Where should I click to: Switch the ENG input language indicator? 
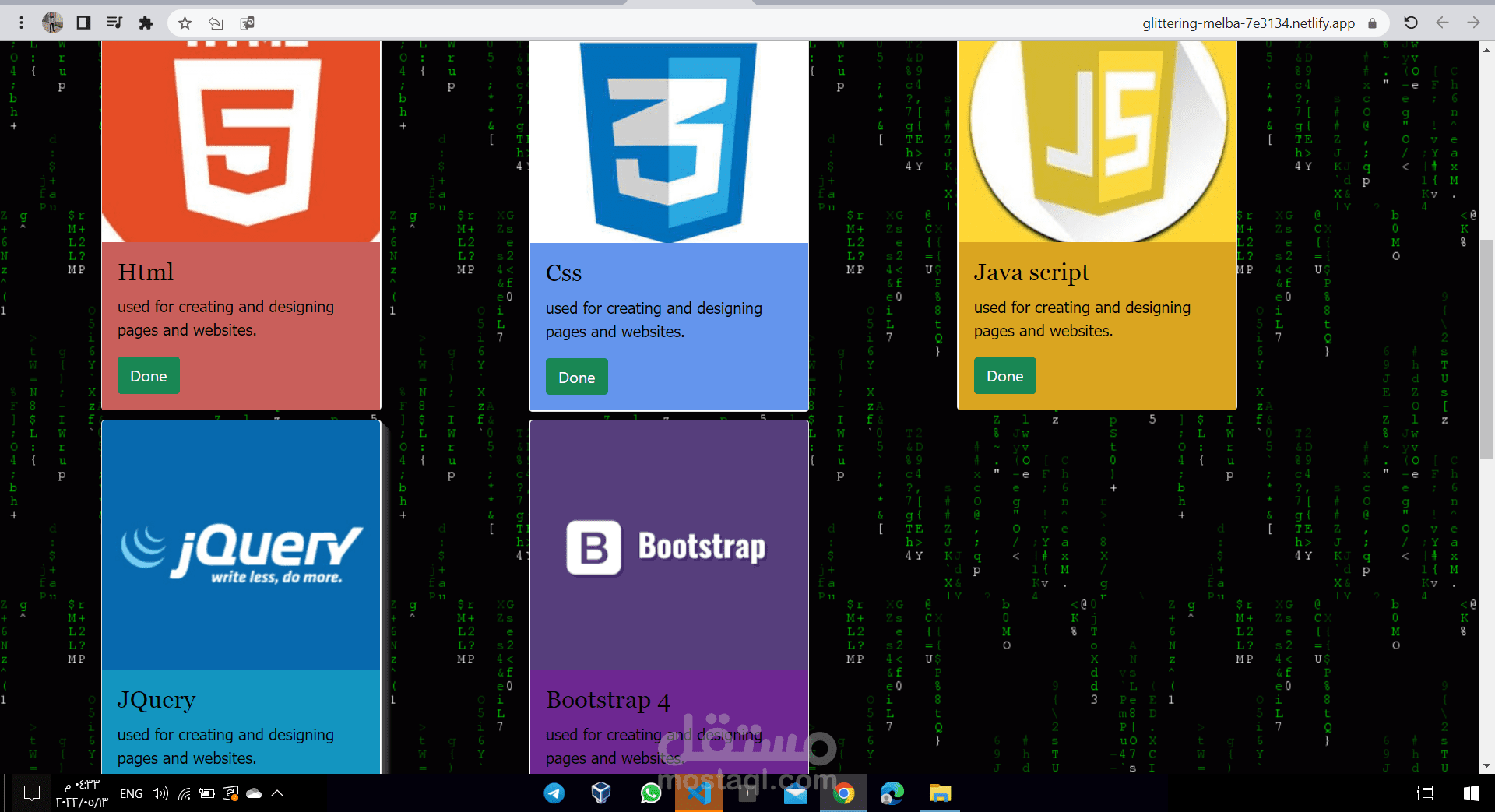131,794
